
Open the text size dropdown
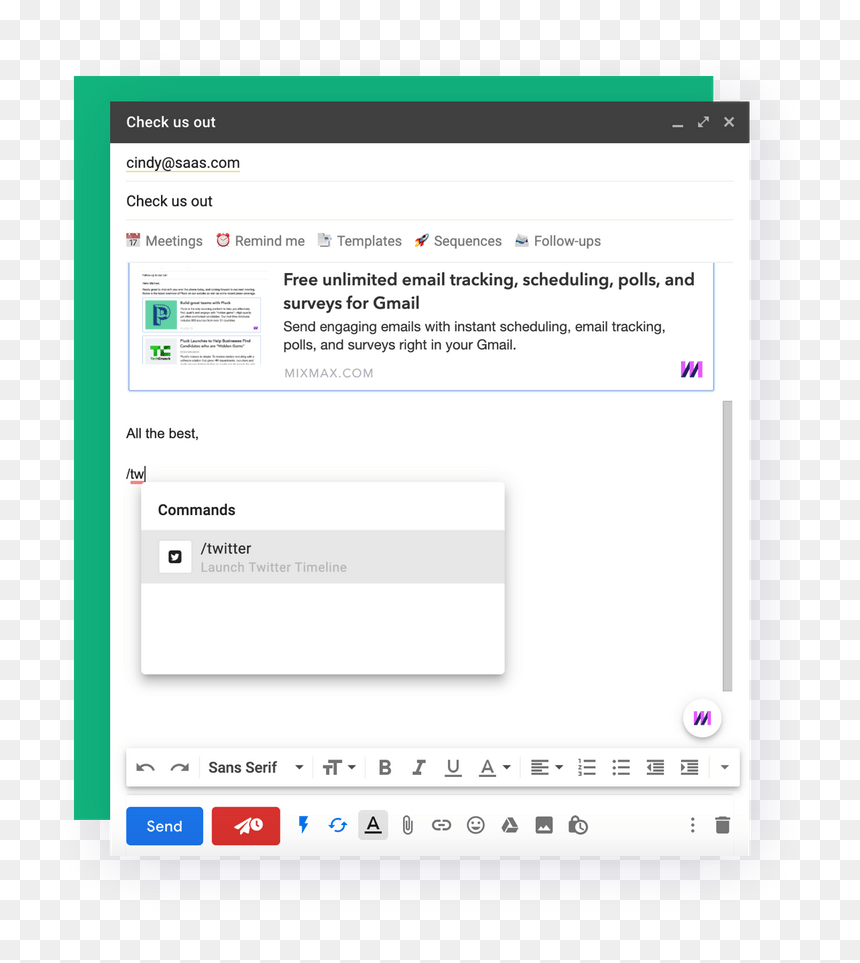(x=339, y=768)
